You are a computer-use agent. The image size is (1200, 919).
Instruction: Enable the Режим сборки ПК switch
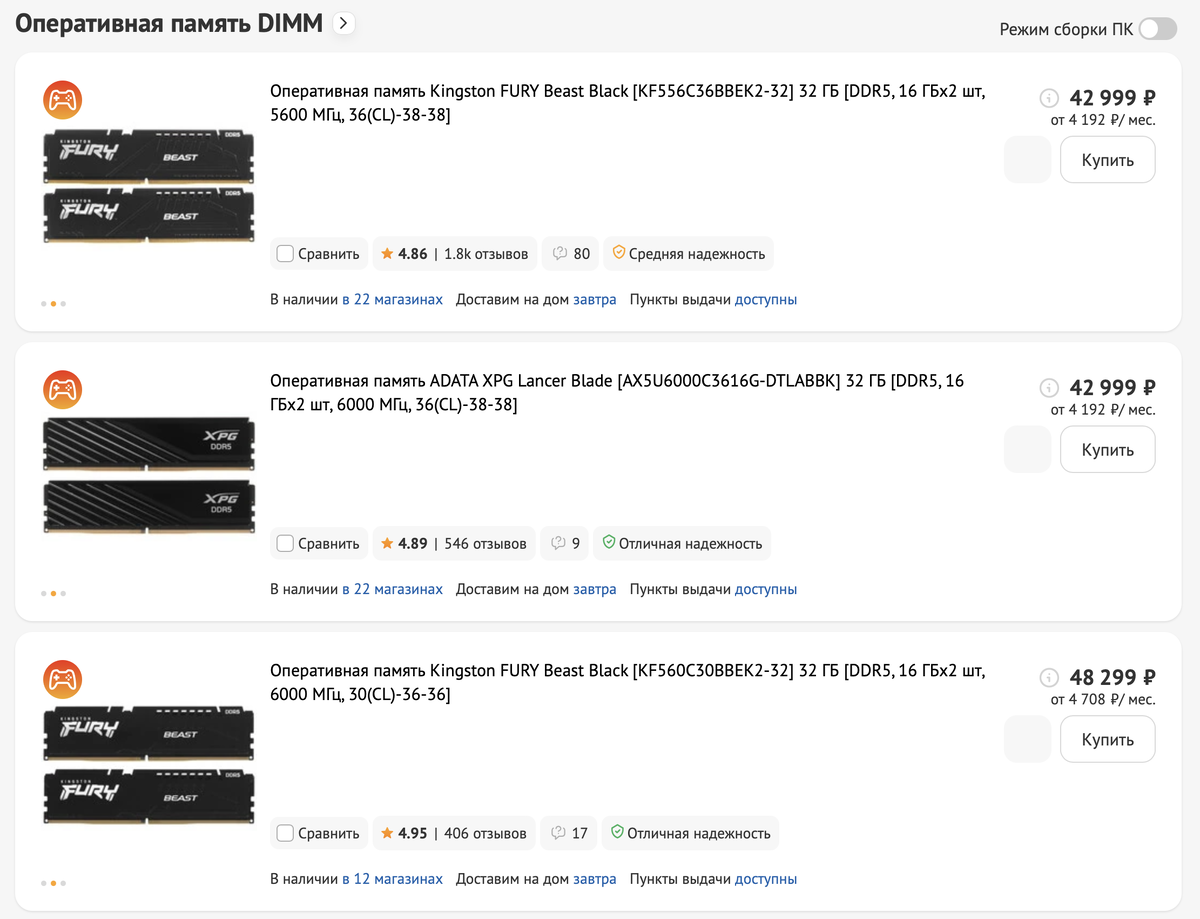coord(1158,28)
